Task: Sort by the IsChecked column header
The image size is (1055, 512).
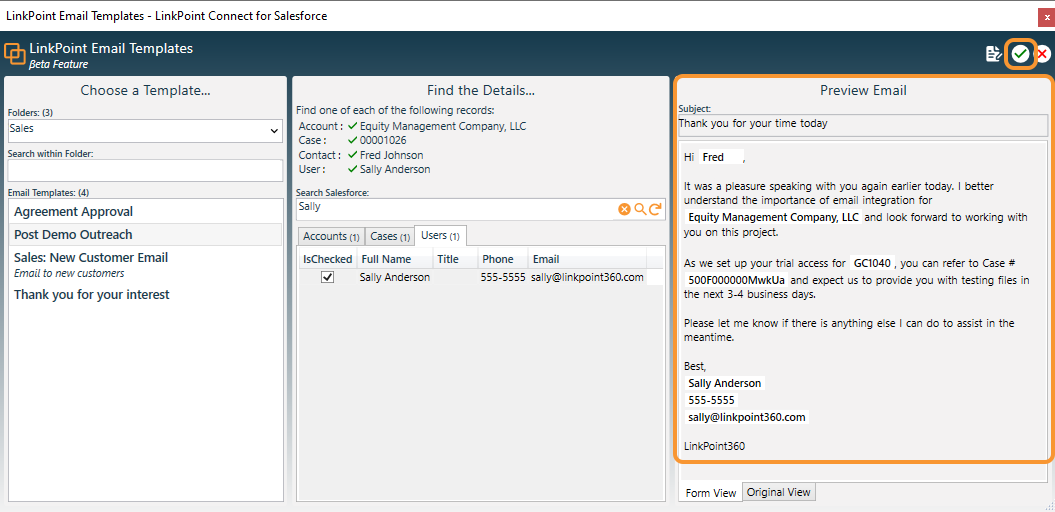Action: [x=328, y=259]
